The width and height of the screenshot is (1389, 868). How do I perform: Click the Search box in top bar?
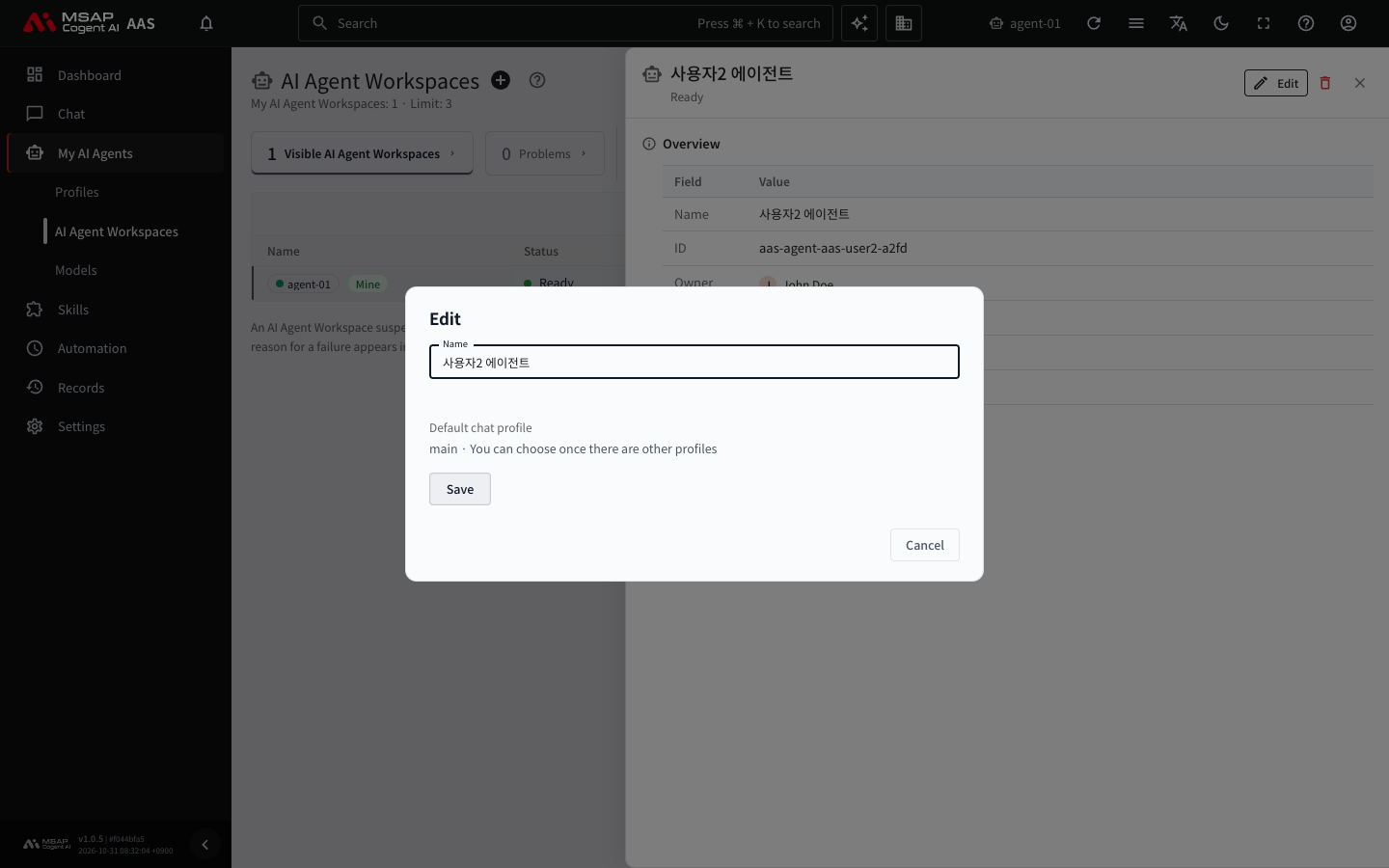pyautogui.click(x=566, y=23)
